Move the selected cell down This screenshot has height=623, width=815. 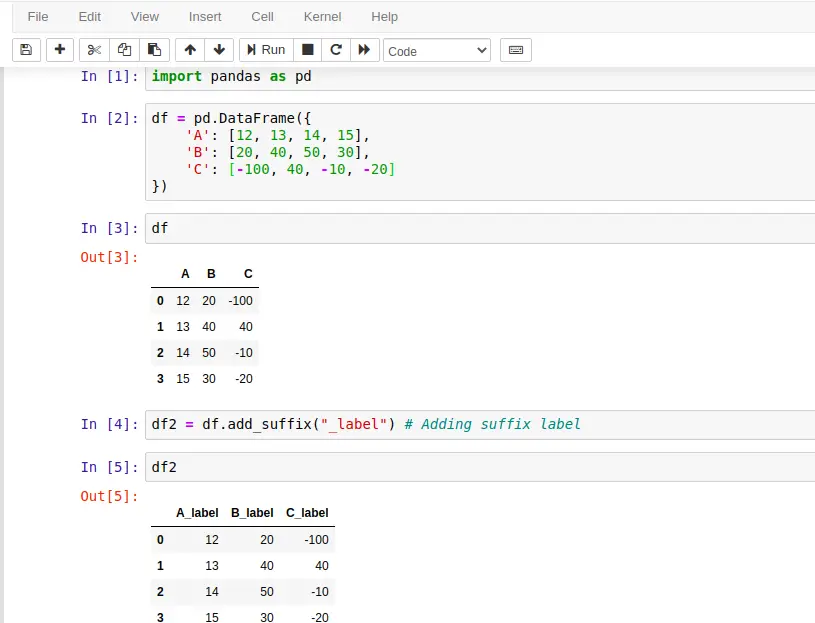[217, 49]
